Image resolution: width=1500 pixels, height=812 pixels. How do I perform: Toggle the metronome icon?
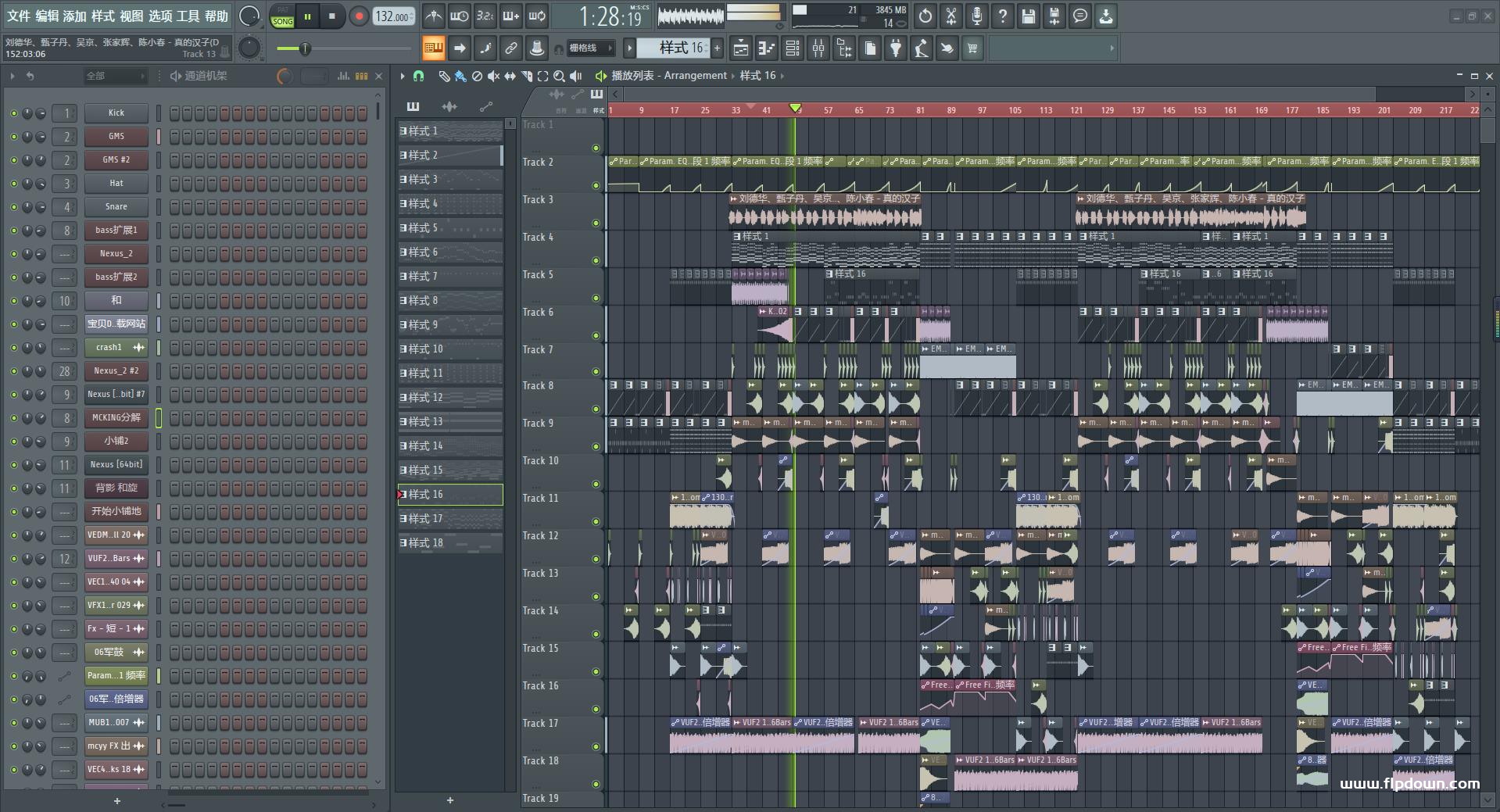pyautogui.click(x=433, y=16)
